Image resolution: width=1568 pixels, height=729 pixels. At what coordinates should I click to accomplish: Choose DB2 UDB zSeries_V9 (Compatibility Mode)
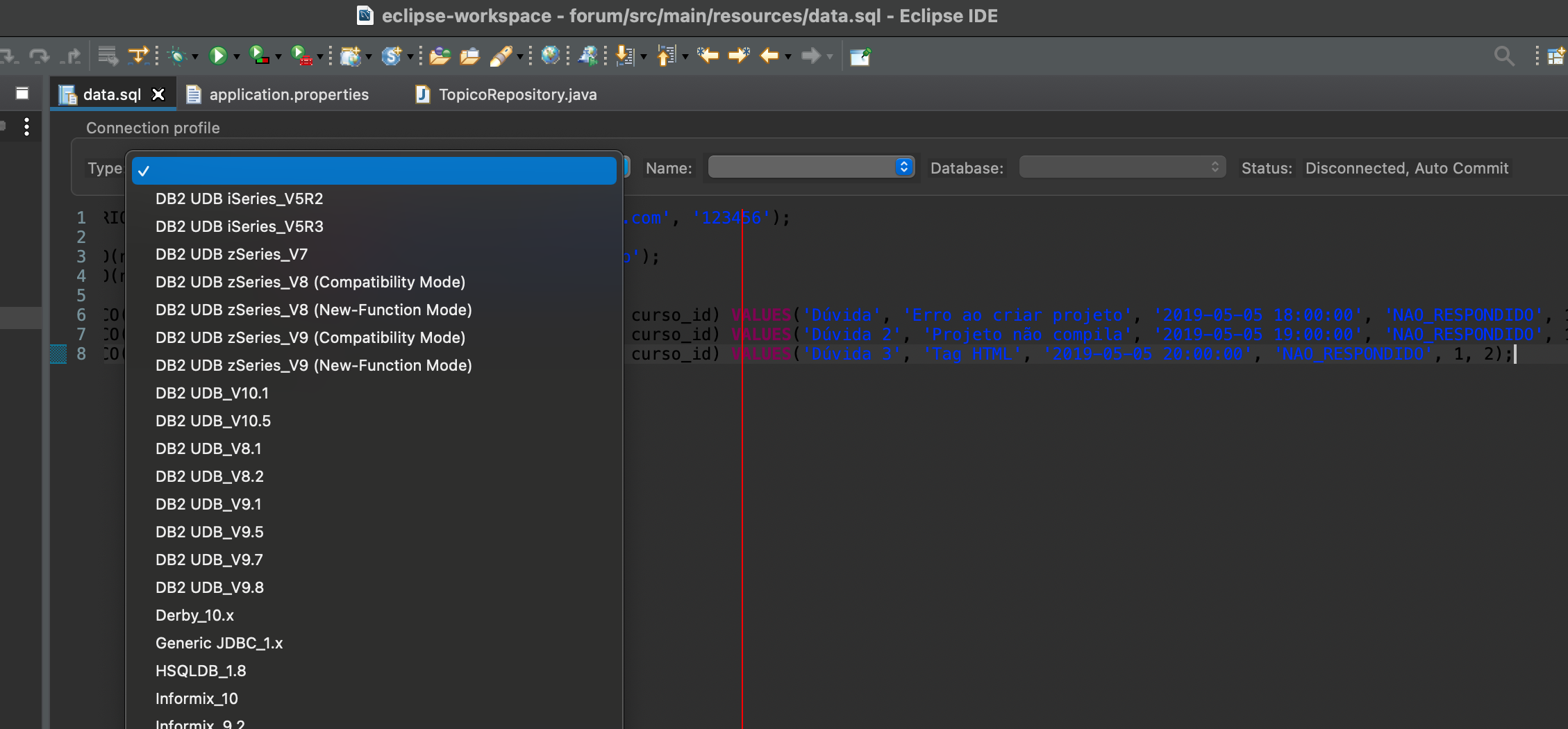(x=374, y=337)
